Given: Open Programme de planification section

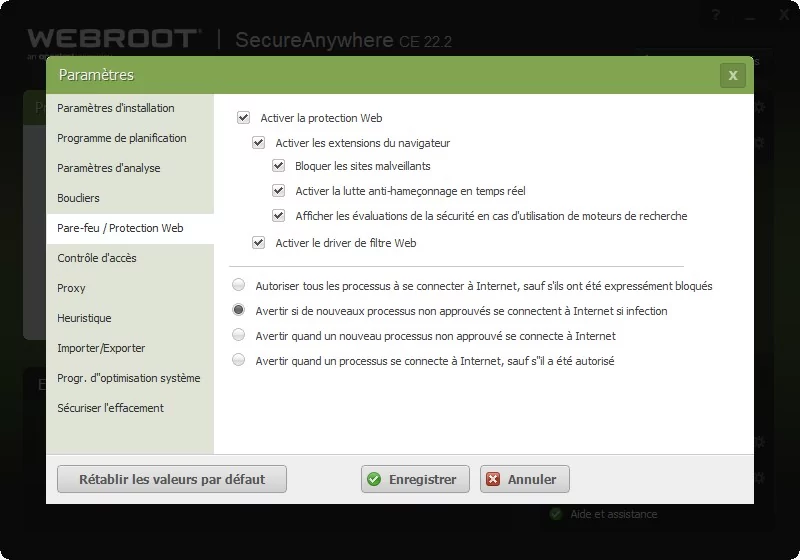Looking at the screenshot, I should click(130, 138).
